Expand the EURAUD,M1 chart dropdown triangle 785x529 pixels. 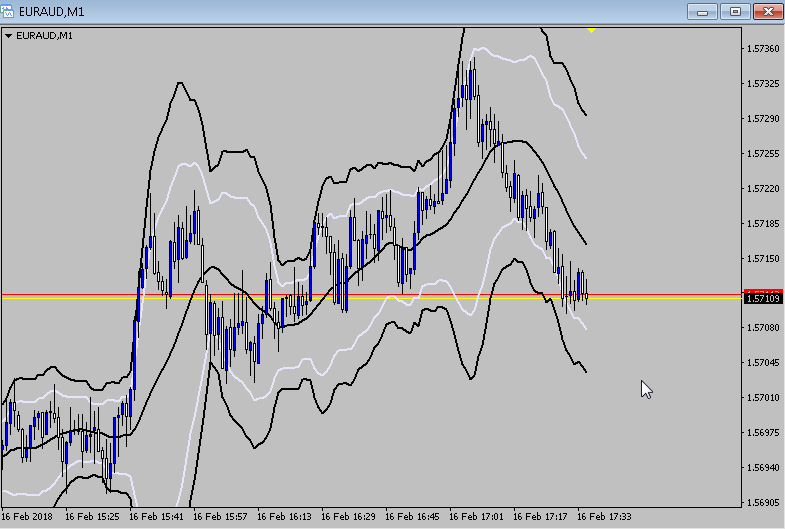pyautogui.click(x=8, y=36)
